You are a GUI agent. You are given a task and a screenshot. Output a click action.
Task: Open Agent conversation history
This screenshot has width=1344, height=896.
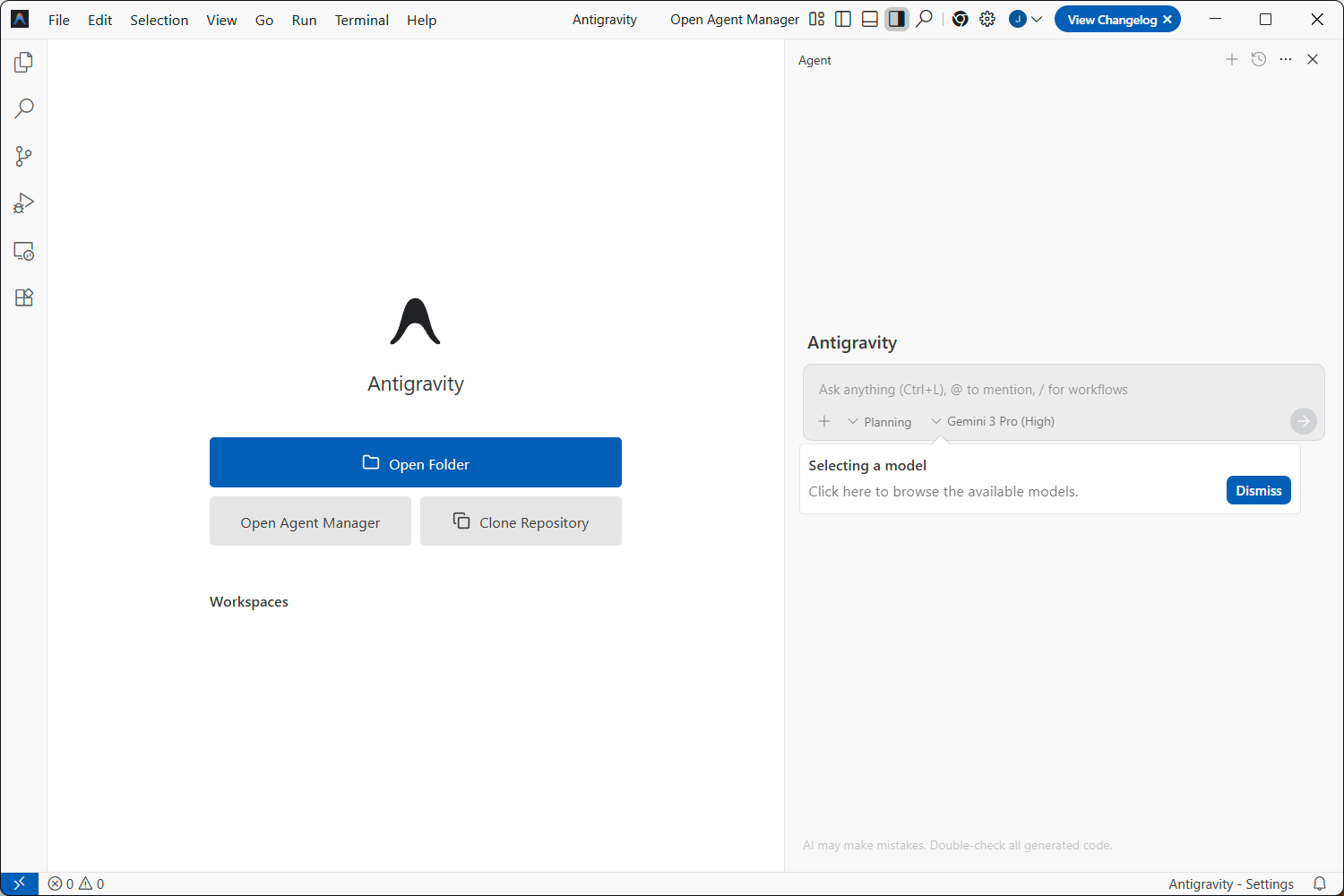pos(1259,59)
